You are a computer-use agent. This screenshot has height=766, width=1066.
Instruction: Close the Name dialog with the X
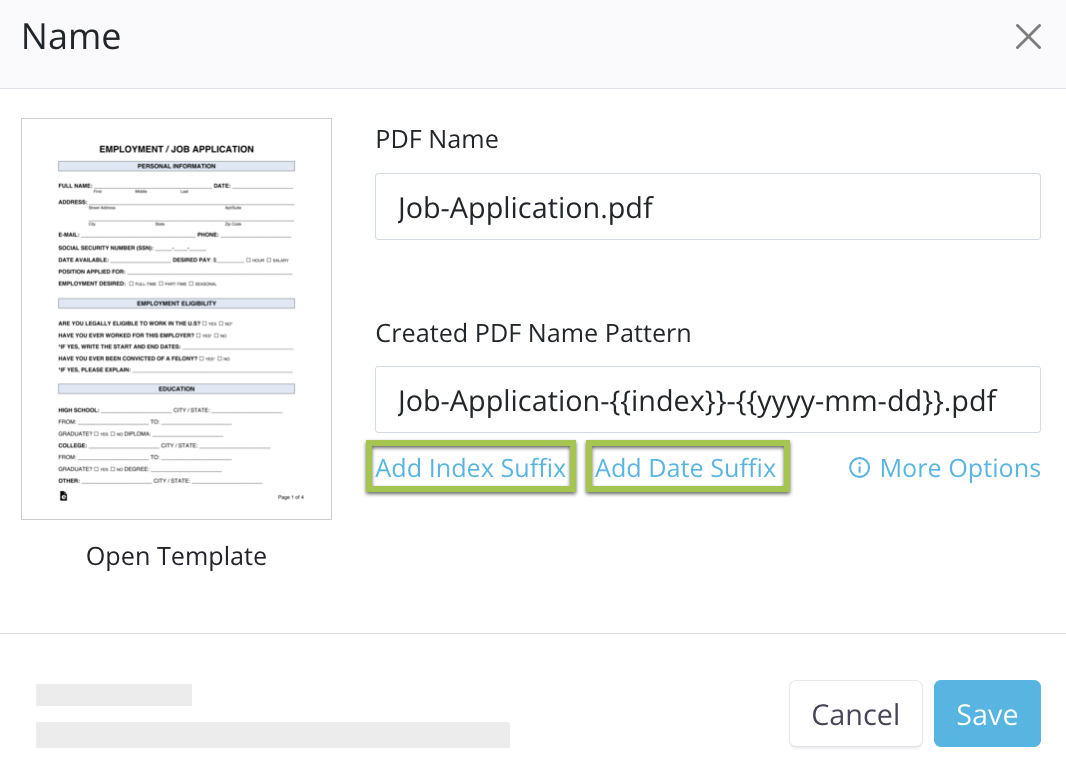coord(1028,38)
